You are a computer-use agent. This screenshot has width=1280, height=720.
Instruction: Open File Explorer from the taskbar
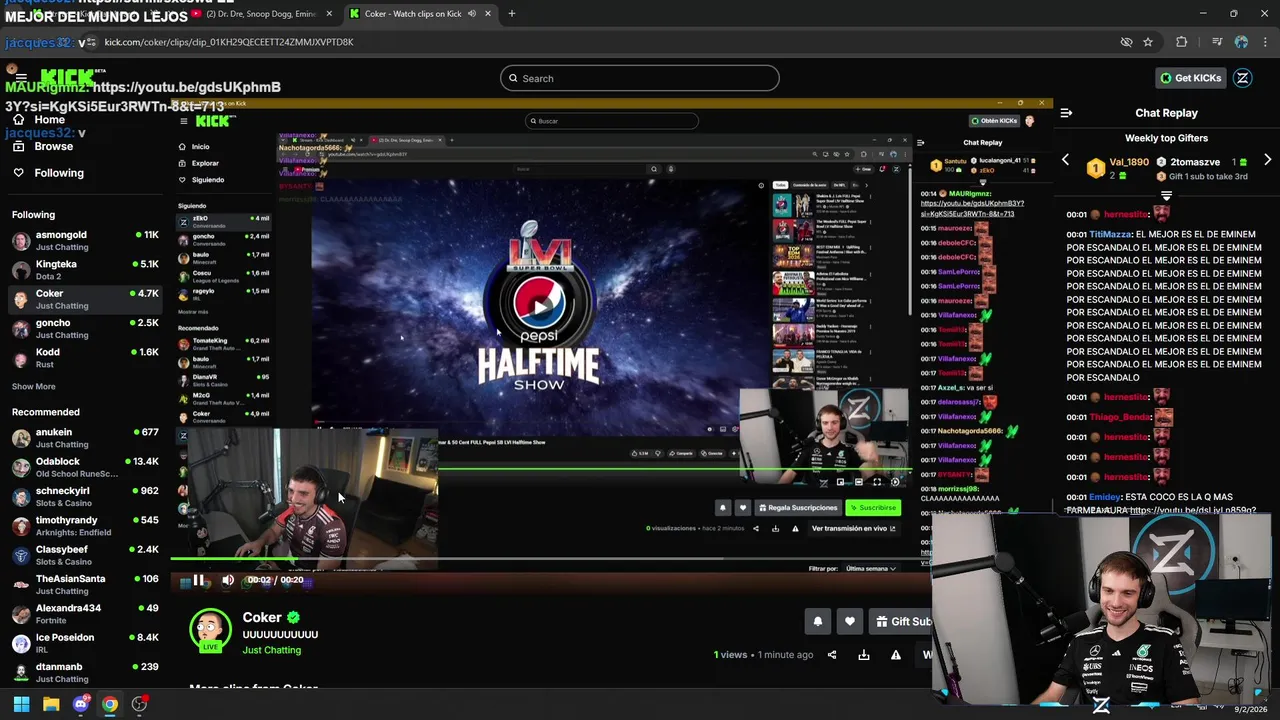(x=51, y=704)
